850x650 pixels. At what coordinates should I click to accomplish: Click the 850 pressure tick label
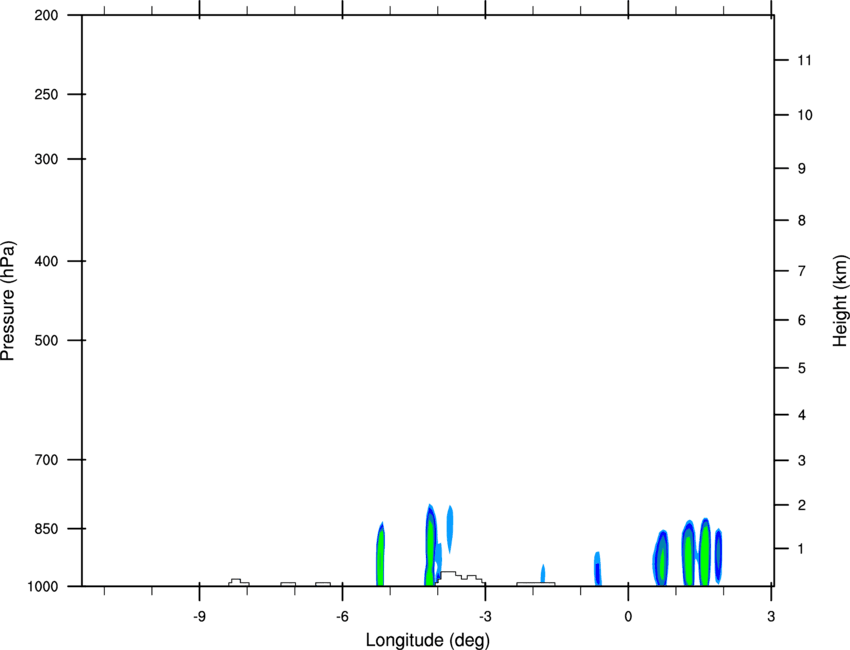point(46,529)
